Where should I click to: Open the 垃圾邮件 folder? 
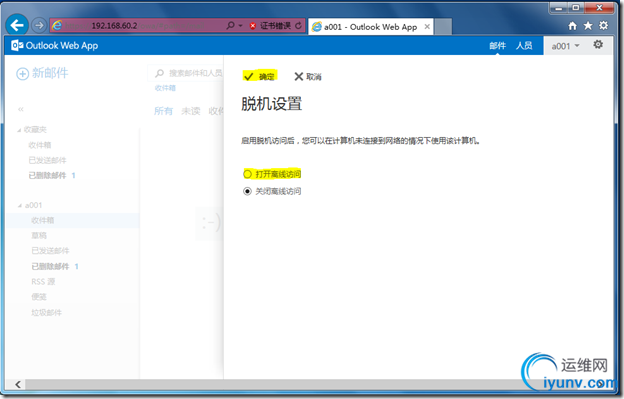coord(47,313)
